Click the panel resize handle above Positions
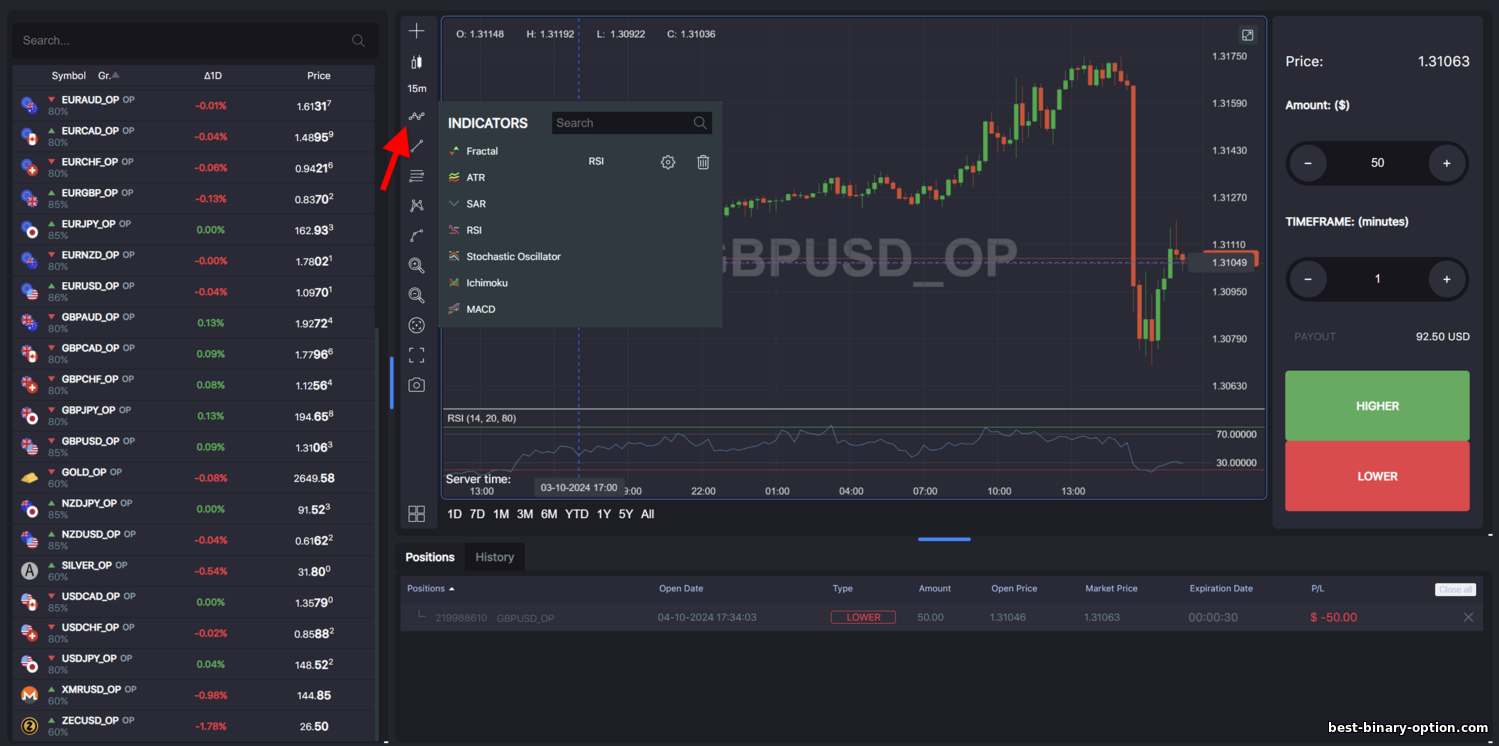This screenshot has height=746, width=1499. pyautogui.click(x=944, y=539)
